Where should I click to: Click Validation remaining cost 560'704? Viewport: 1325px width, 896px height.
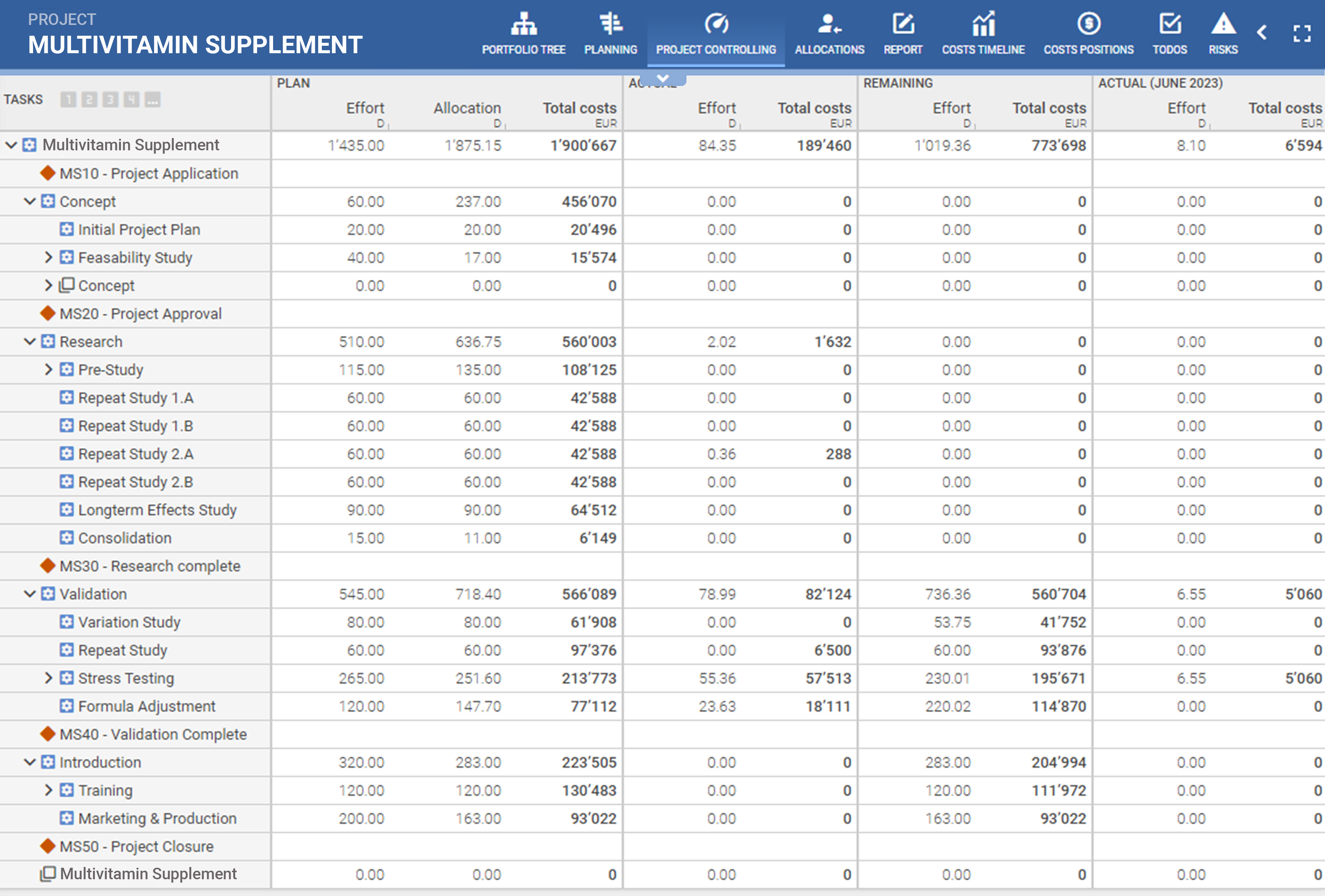(x=1059, y=594)
